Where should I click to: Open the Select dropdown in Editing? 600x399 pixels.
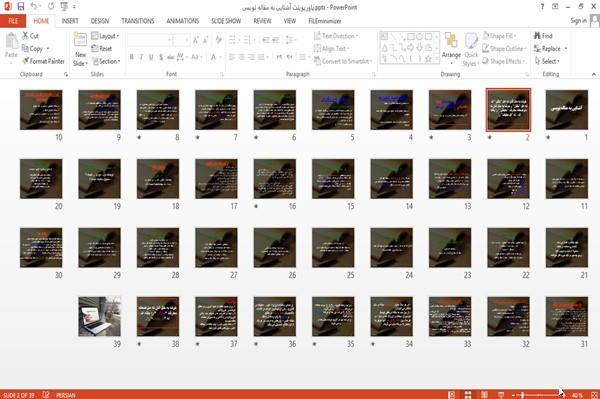click(547, 61)
